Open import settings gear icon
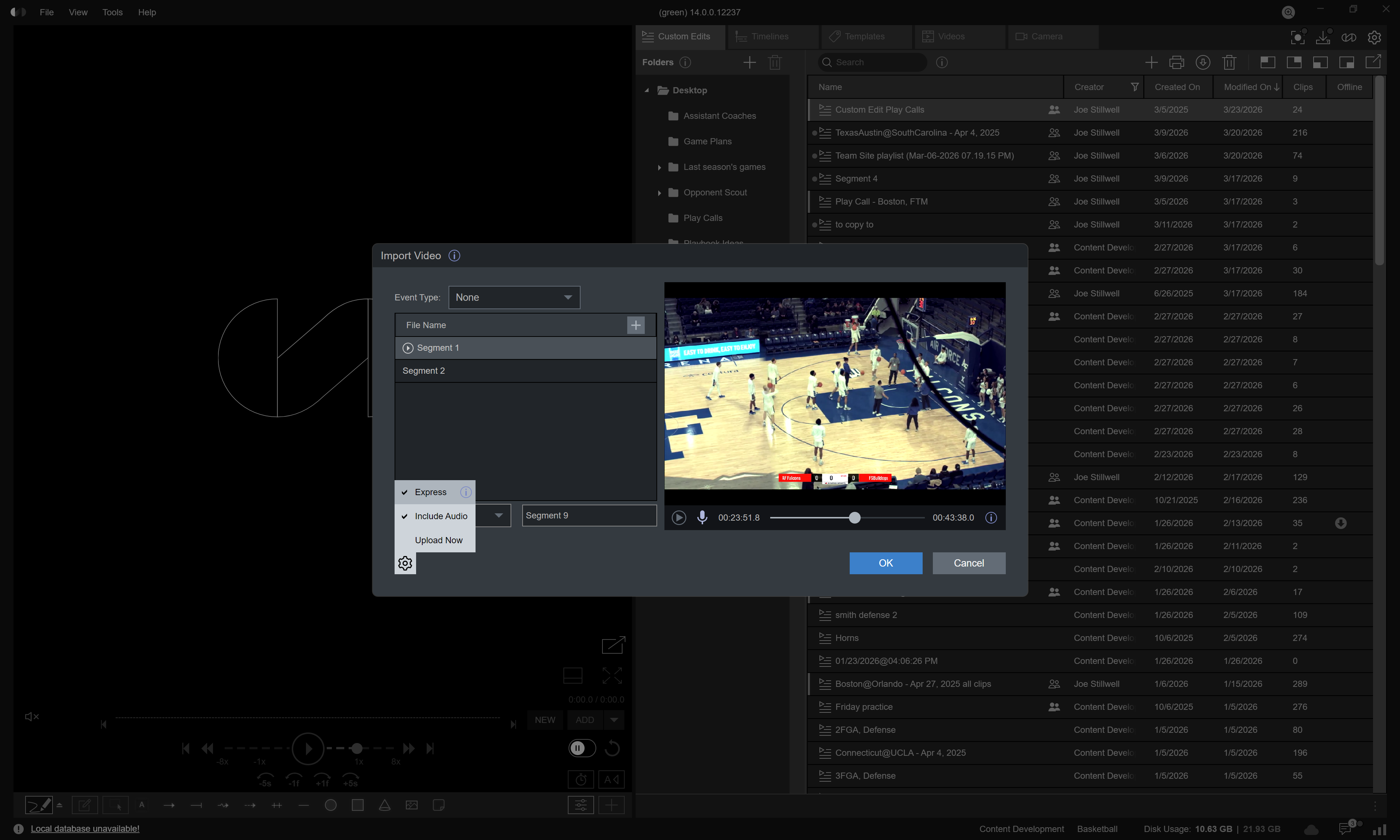The image size is (1400, 840). pos(405,563)
